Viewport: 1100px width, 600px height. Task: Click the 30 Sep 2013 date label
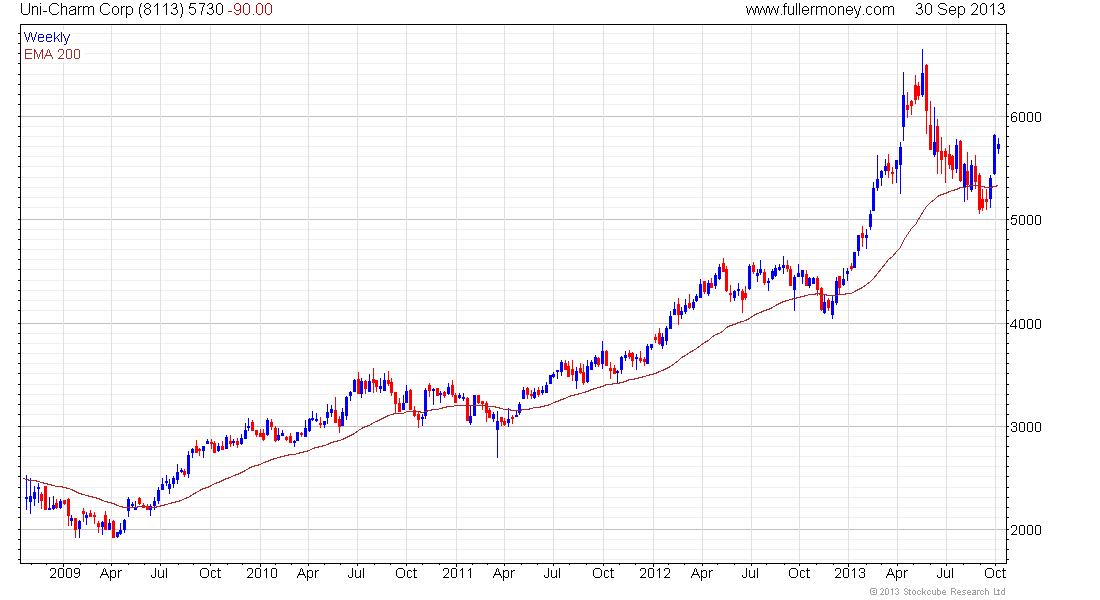point(960,10)
